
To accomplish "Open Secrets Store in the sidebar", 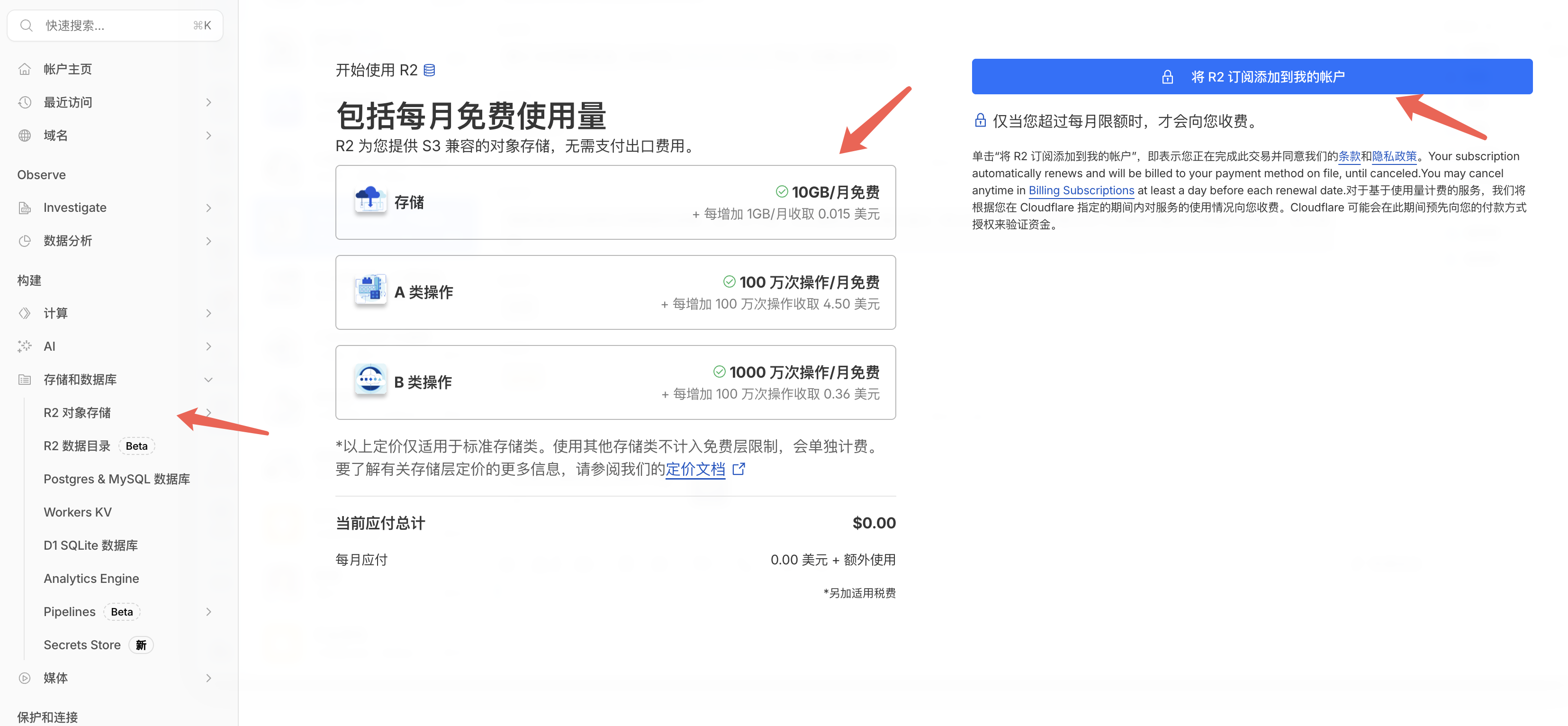I will (82, 645).
